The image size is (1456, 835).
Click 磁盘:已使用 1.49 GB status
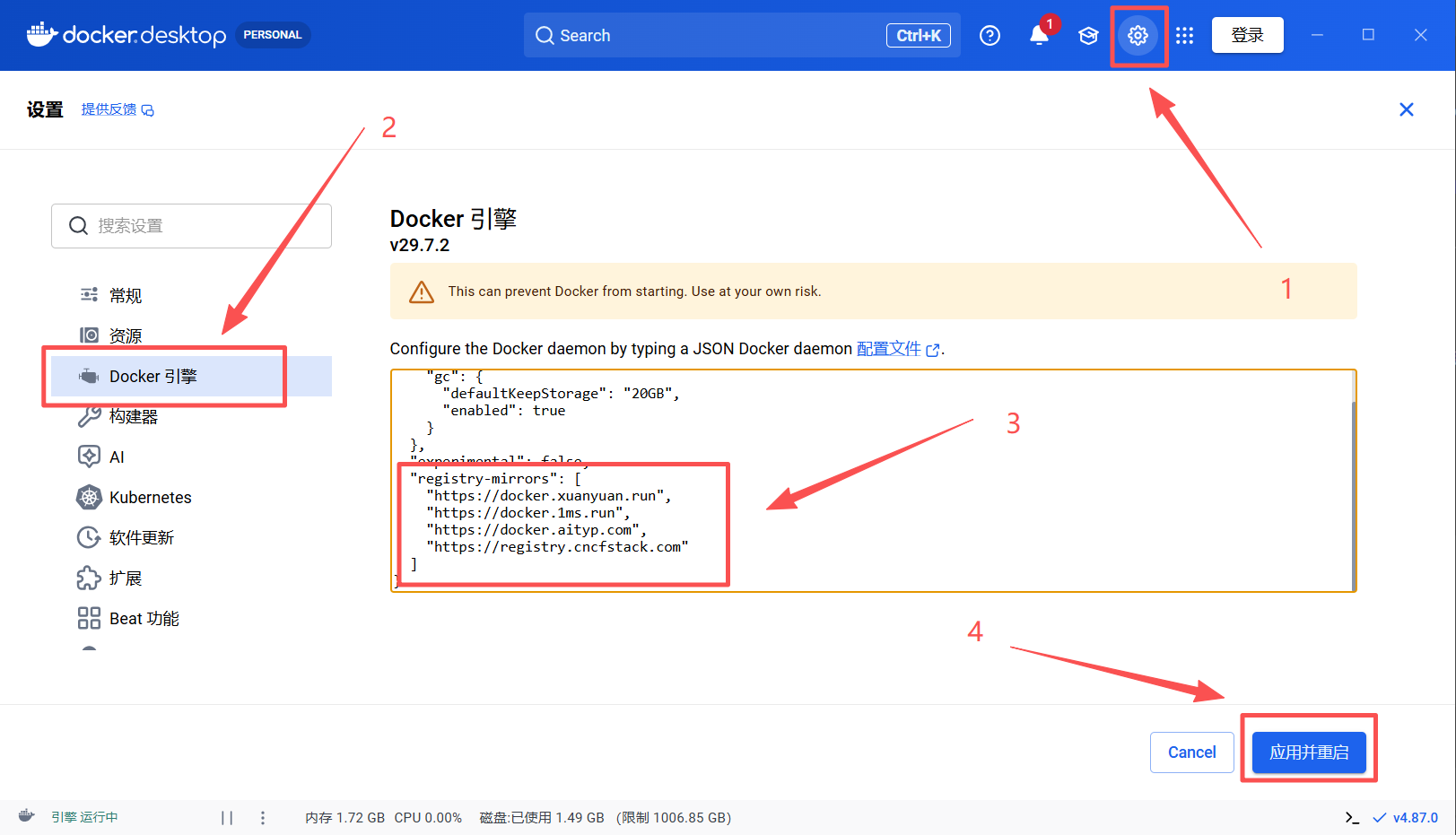542,818
